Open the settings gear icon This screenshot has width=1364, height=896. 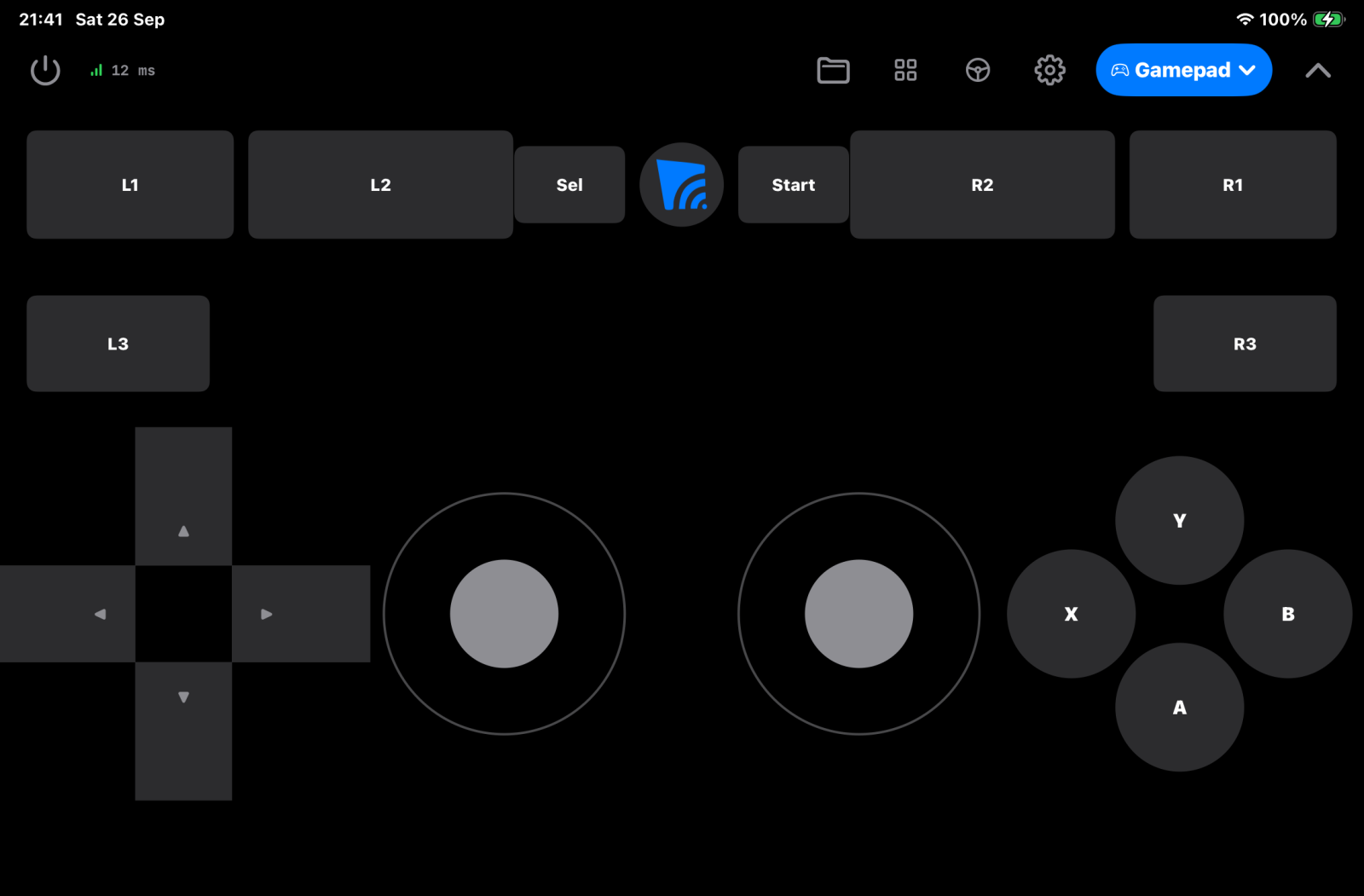point(1049,70)
